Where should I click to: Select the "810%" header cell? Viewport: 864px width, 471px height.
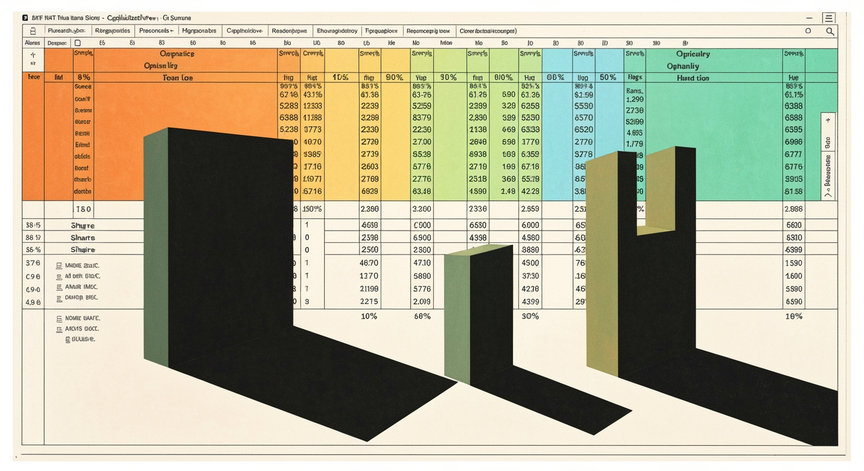[x=504, y=78]
